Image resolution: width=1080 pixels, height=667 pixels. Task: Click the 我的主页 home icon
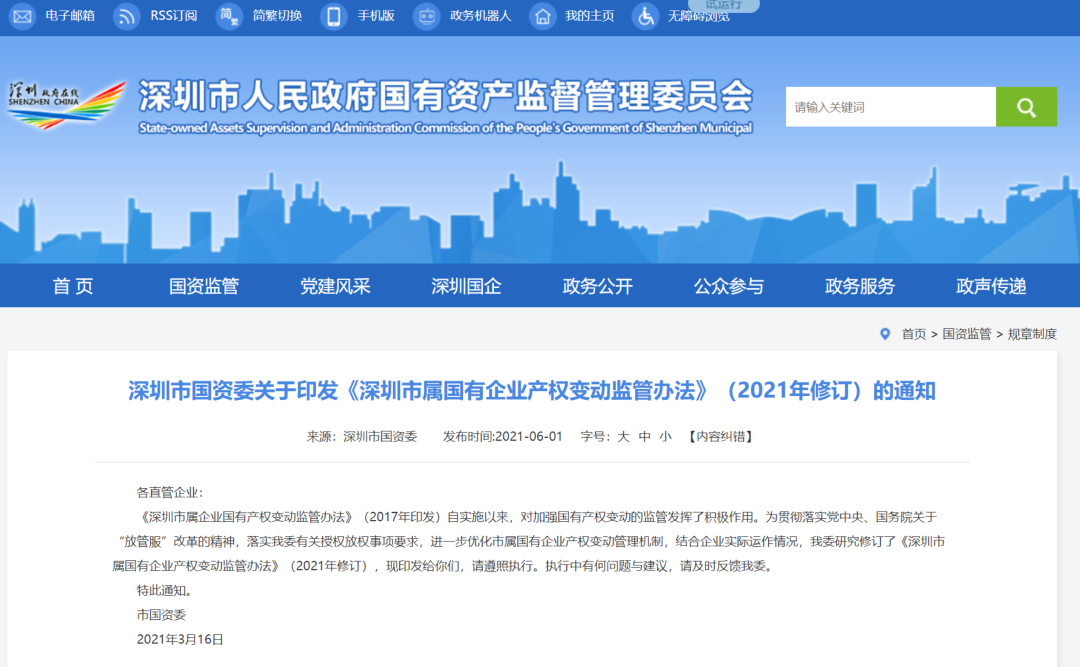pos(542,16)
